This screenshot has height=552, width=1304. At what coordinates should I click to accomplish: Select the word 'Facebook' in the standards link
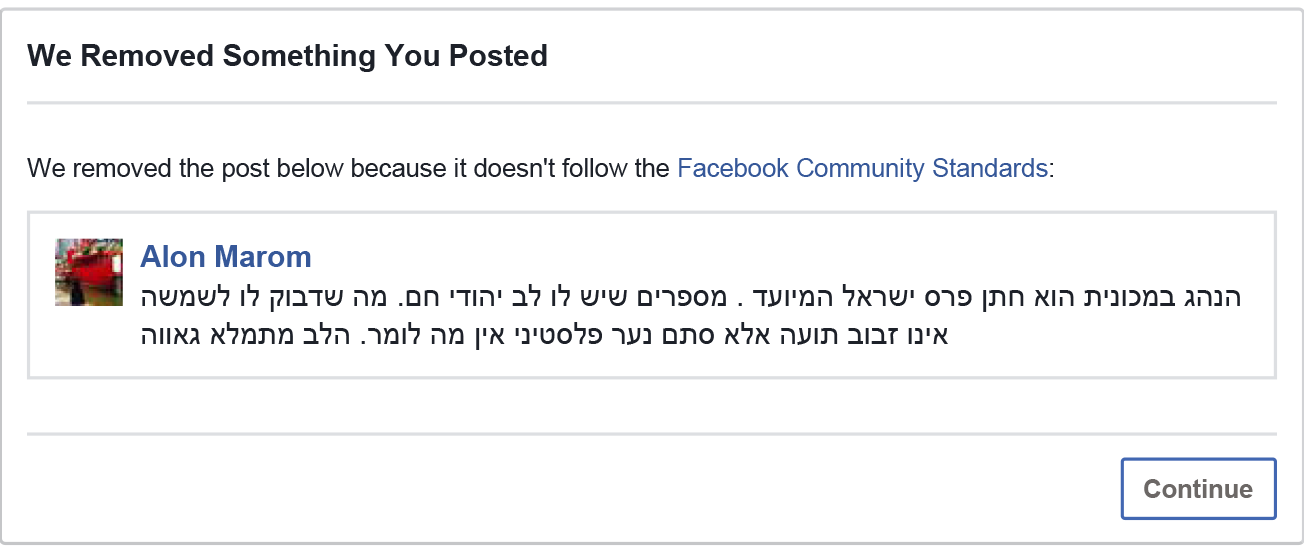[x=733, y=168]
